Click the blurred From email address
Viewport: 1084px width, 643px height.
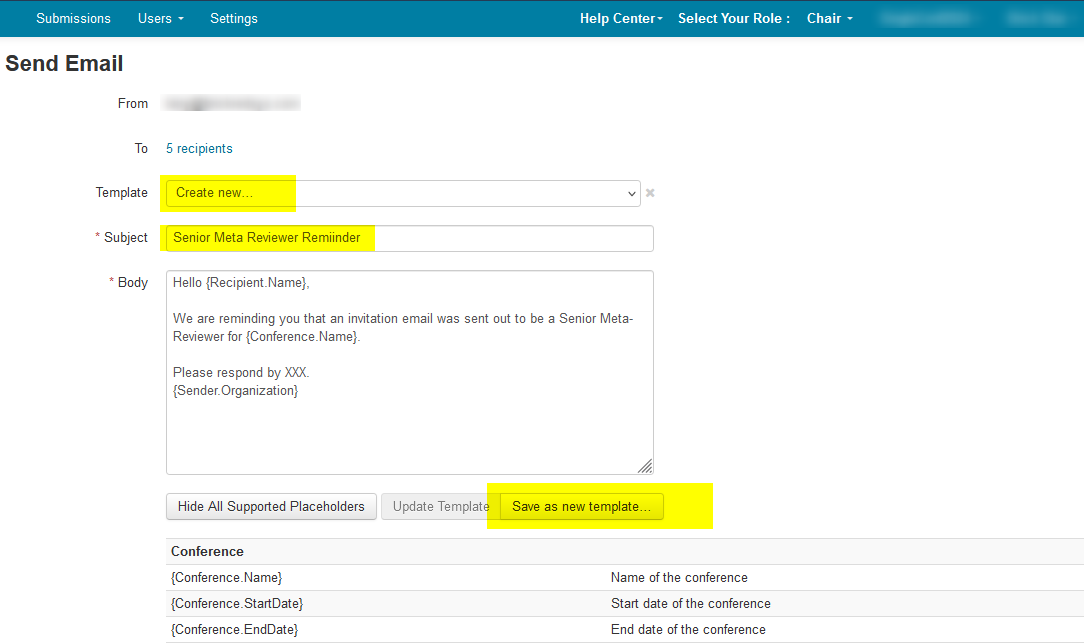click(232, 104)
